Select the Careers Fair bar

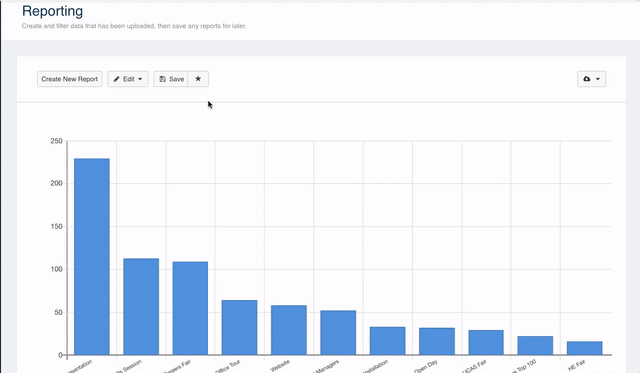tap(190, 308)
